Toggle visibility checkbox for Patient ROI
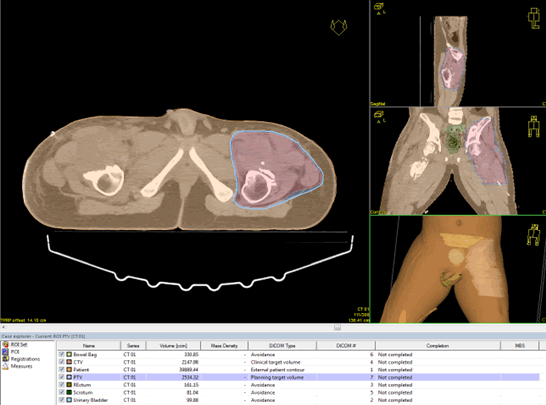 [62, 369]
